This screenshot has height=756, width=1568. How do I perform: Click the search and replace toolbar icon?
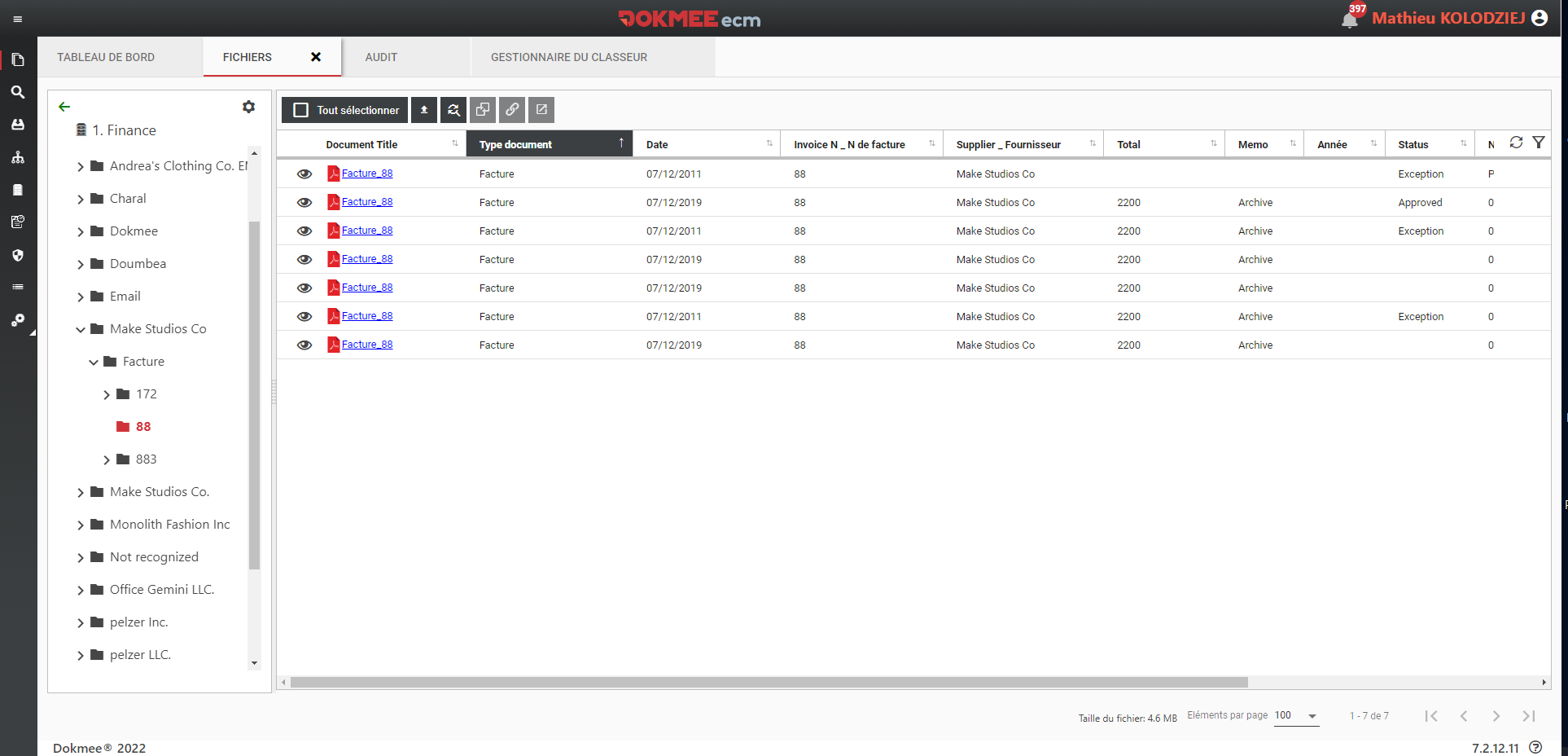(x=453, y=110)
